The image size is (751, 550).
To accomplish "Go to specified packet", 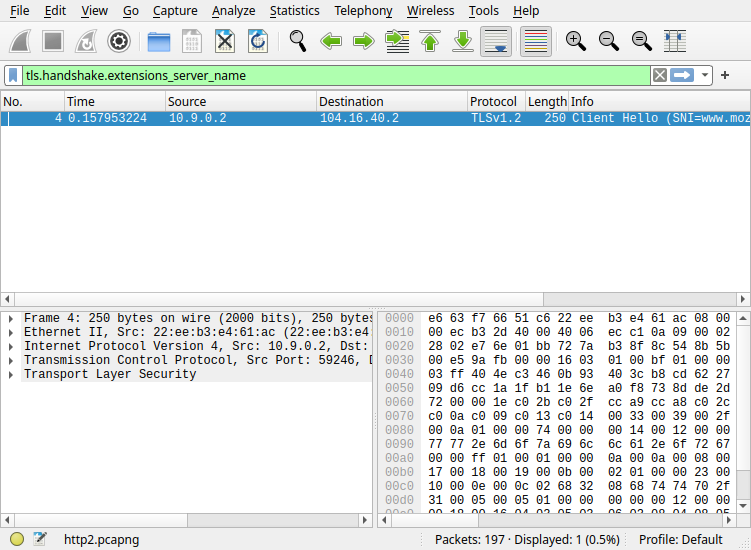I will point(397,41).
